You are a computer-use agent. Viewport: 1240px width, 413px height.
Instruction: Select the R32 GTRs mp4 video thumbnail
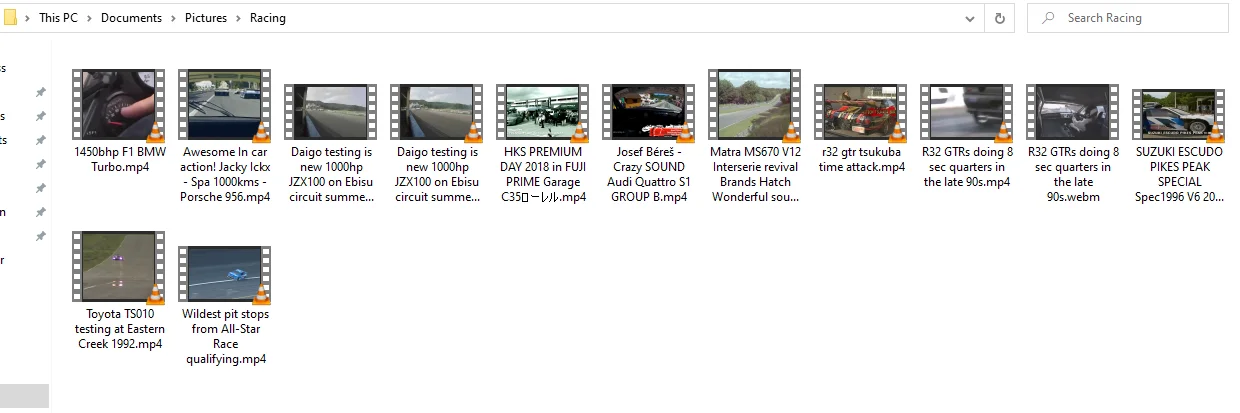967,111
